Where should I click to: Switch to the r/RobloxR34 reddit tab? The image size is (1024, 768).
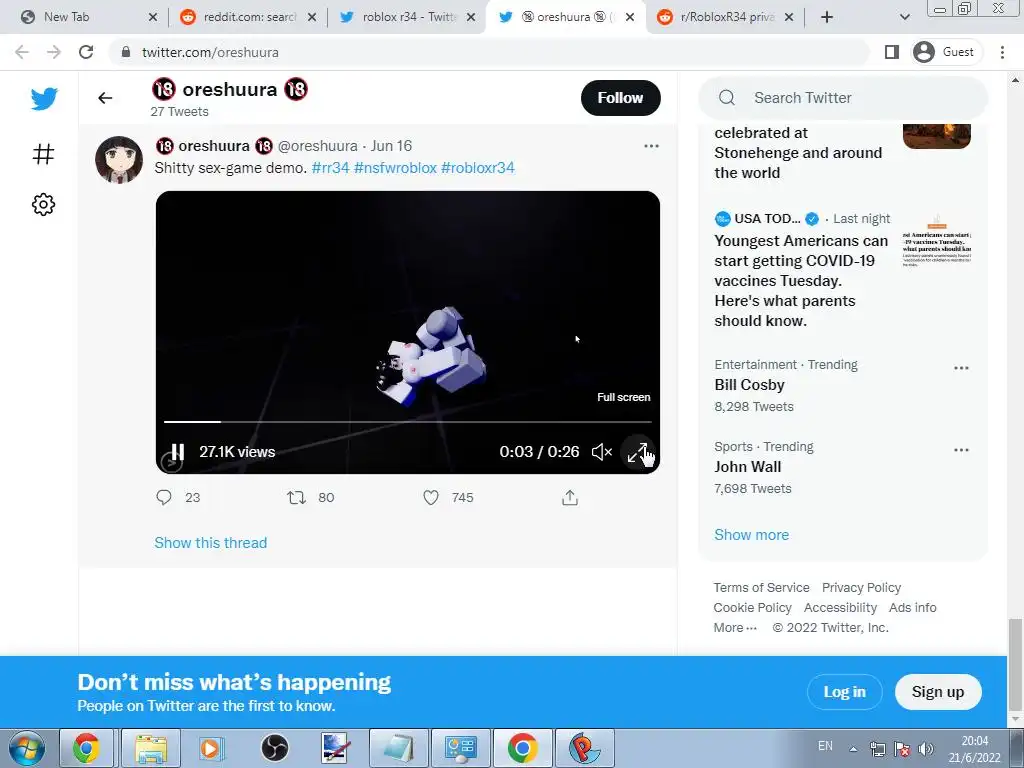point(726,18)
